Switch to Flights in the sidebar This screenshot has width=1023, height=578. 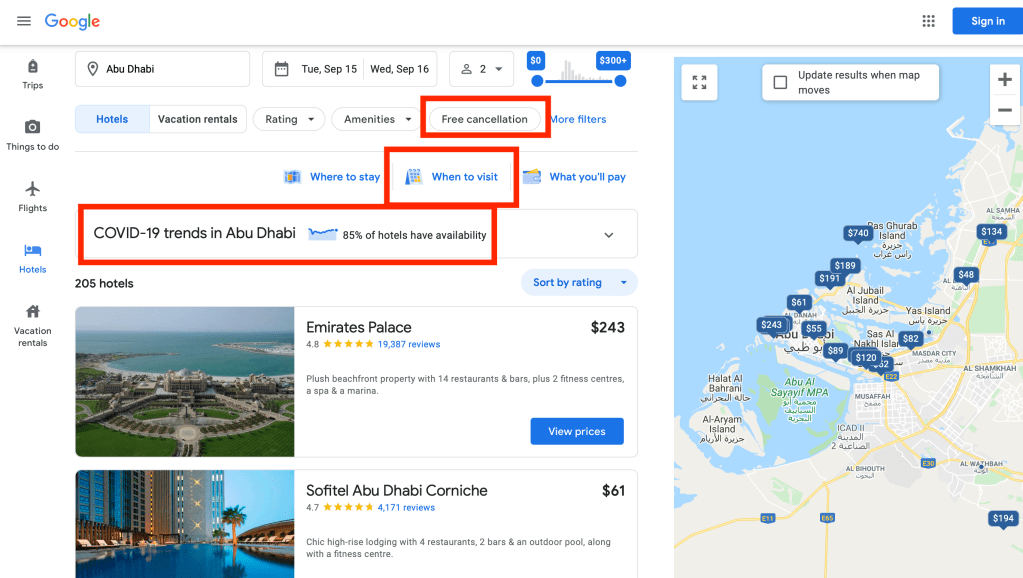33,196
